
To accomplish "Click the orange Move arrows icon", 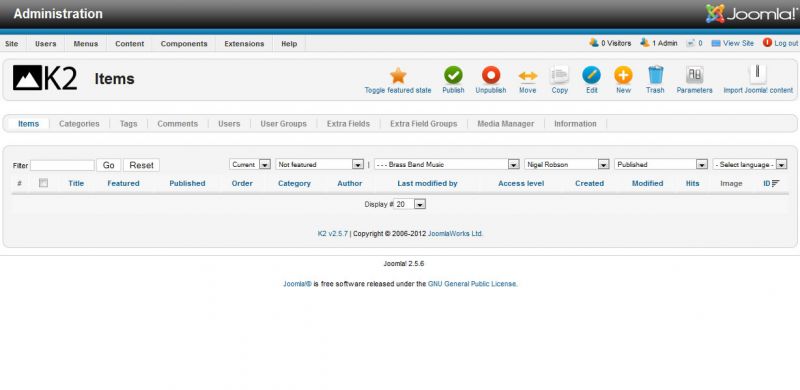I will pos(528,76).
